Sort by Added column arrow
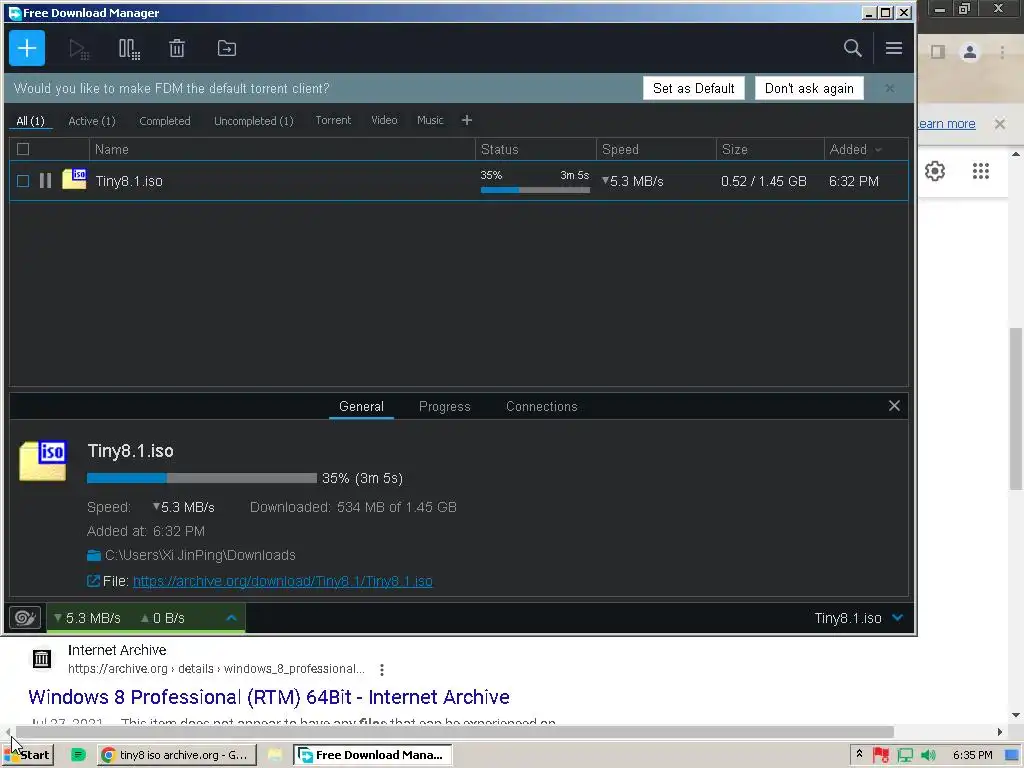The image size is (1024, 768). [x=878, y=150]
